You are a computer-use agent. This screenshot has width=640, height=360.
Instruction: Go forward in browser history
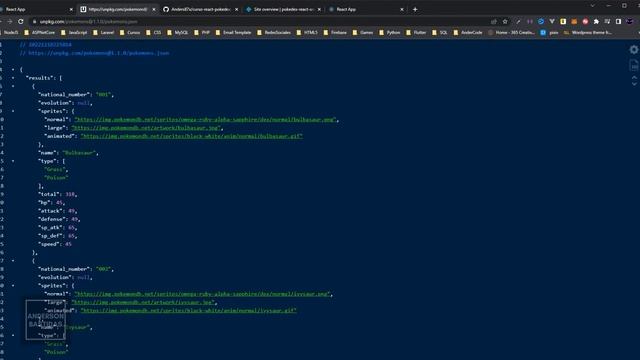[9, 21]
